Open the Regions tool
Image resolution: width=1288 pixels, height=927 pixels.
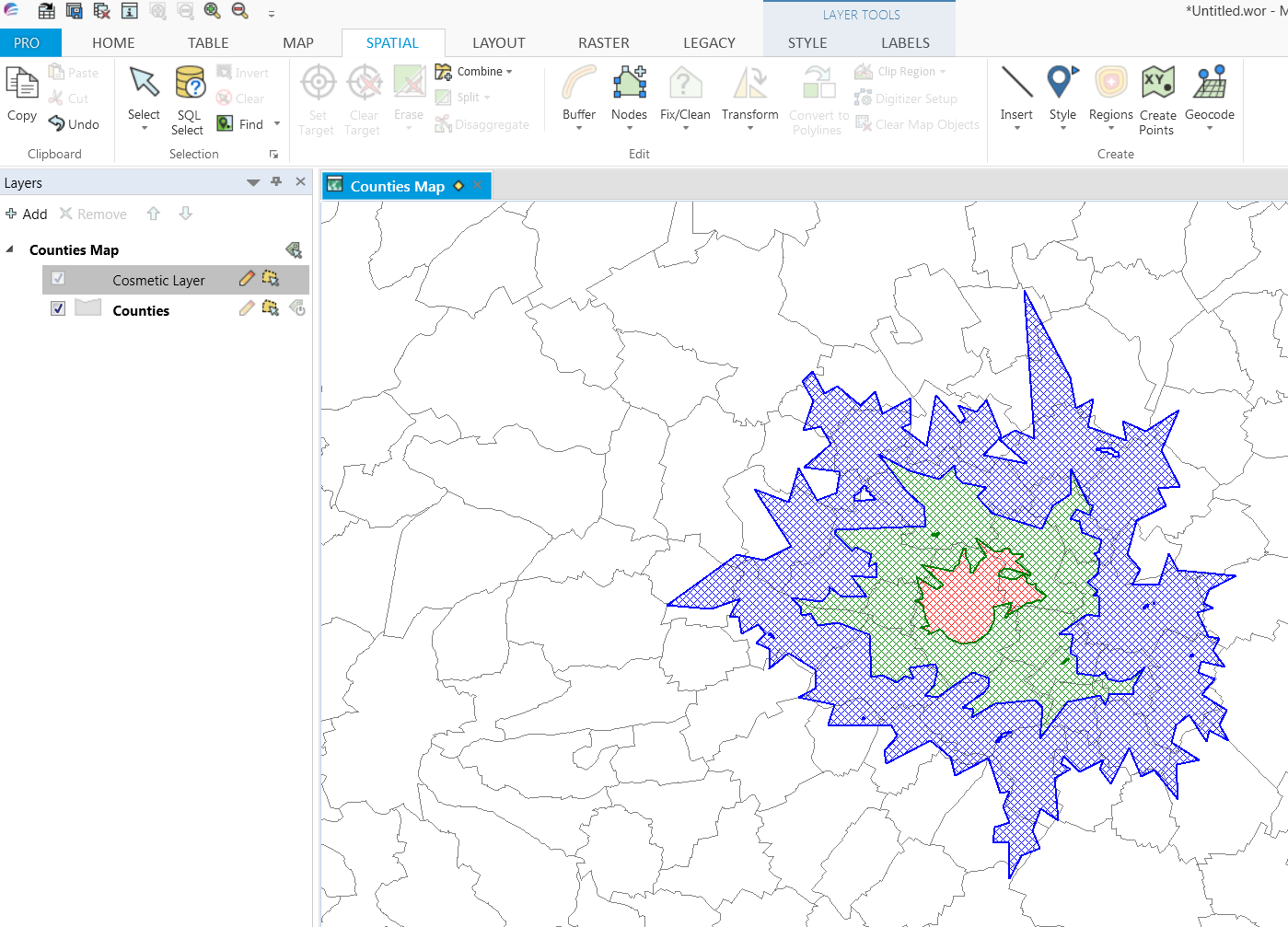(x=1110, y=97)
